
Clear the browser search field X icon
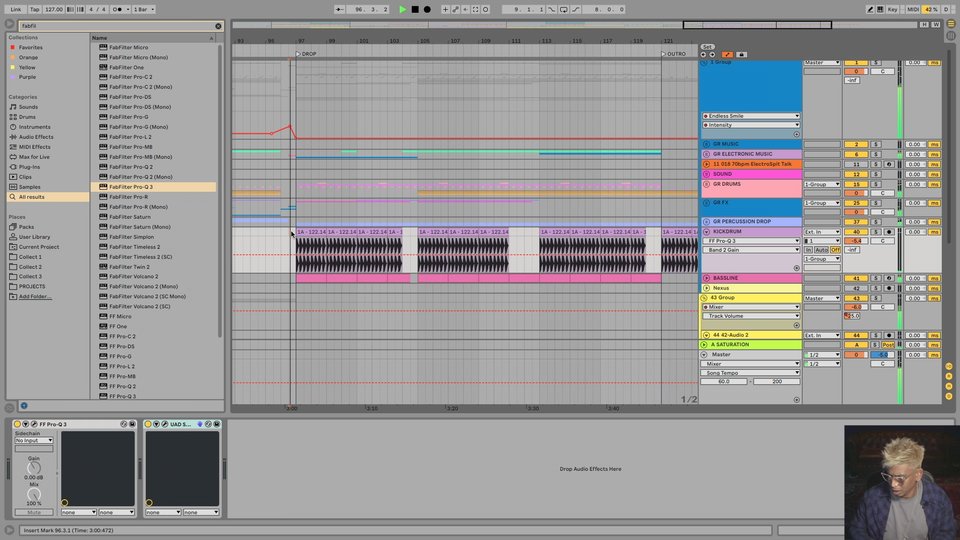click(219, 26)
